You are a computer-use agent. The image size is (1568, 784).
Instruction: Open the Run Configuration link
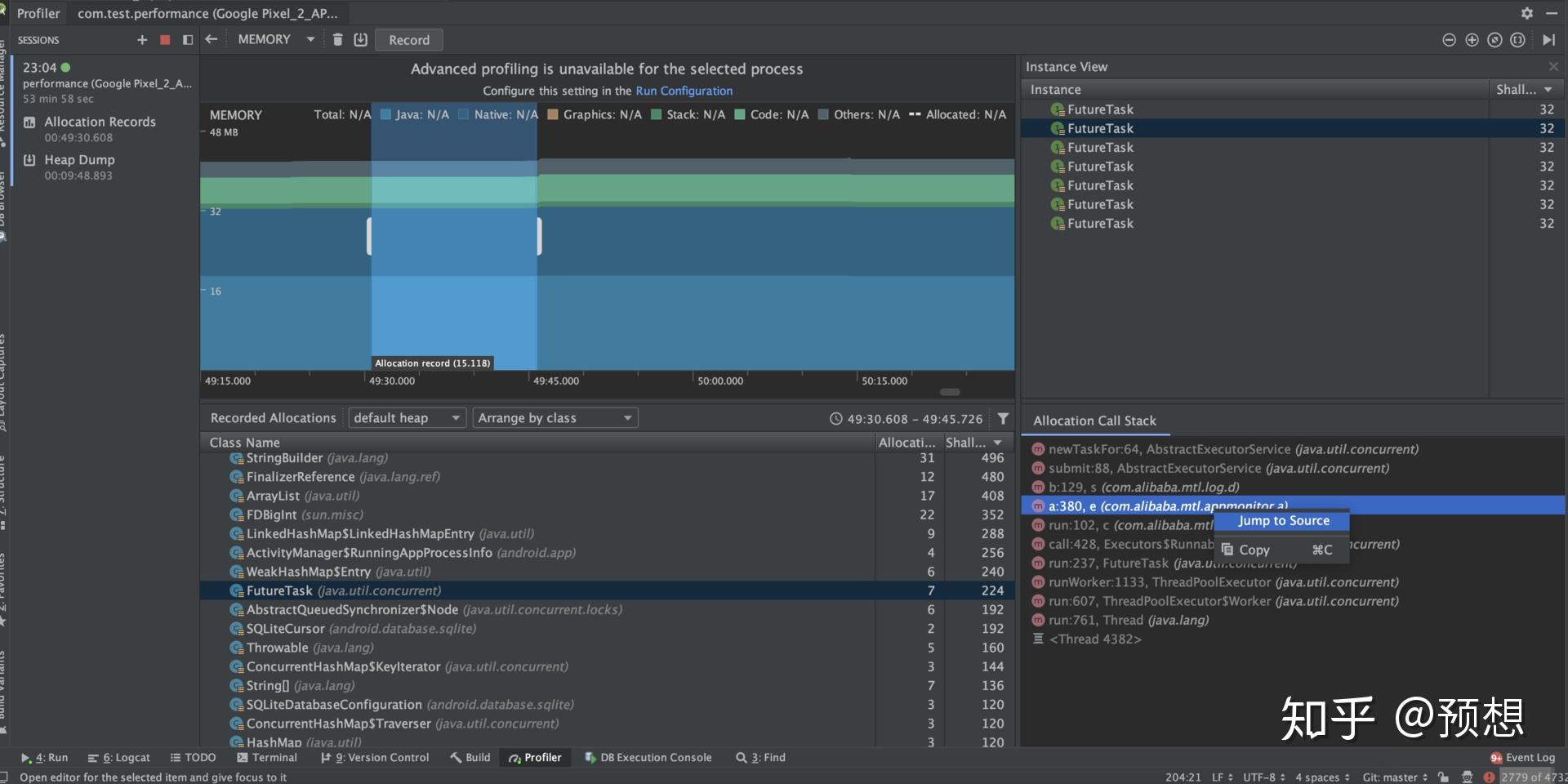[x=684, y=91]
